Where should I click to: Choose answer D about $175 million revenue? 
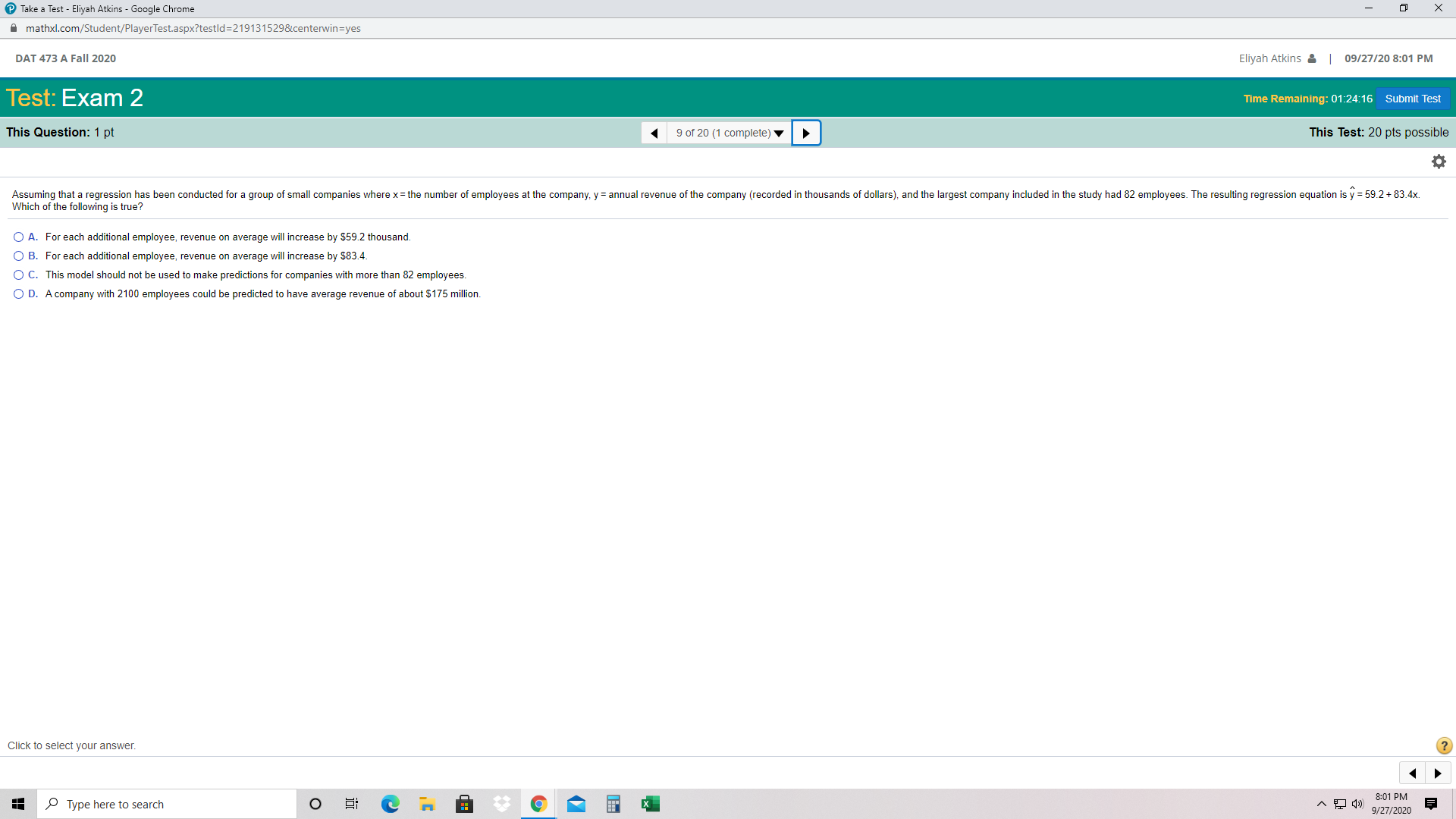(17, 293)
